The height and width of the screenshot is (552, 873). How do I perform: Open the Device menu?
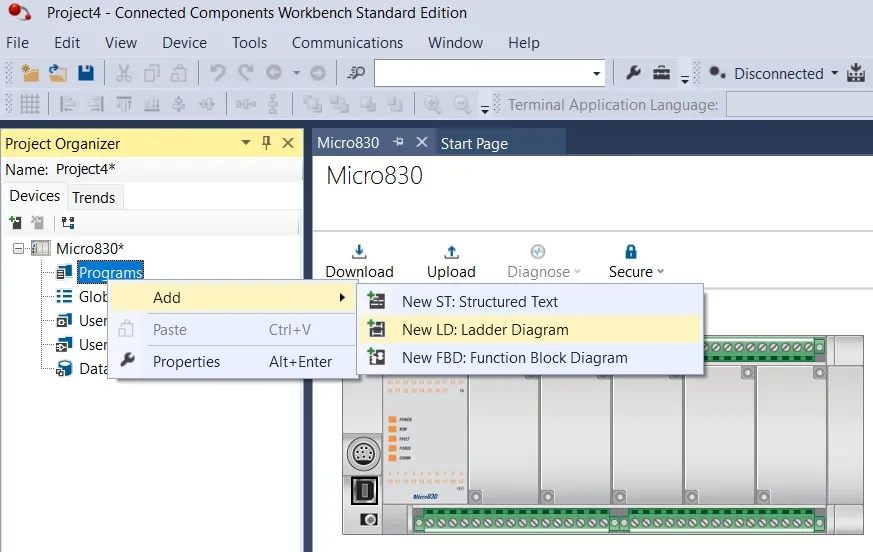184,43
